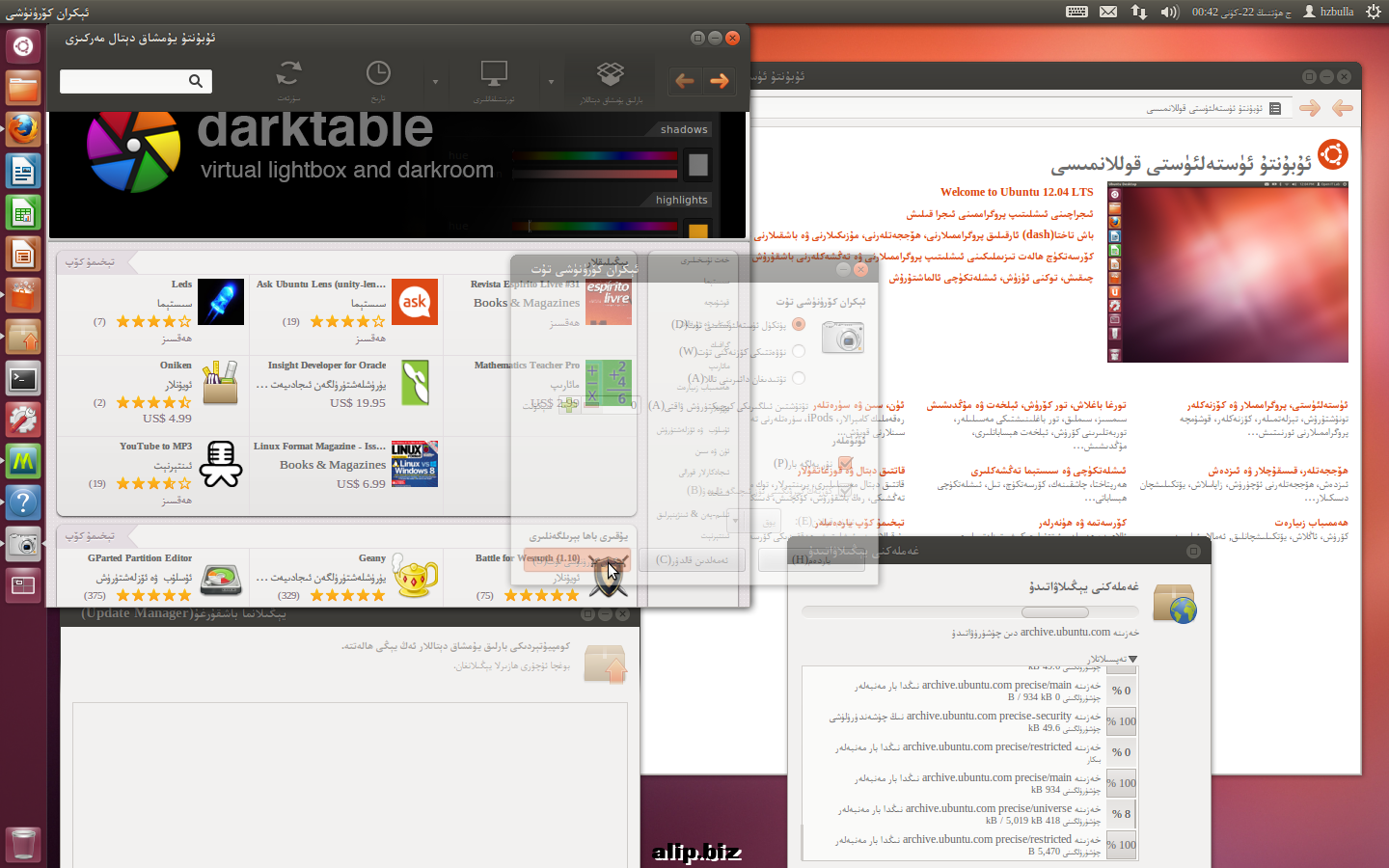Screen dimensions: 1389x868
Task: Click the download progress bar in the download window
Action: click(970, 612)
